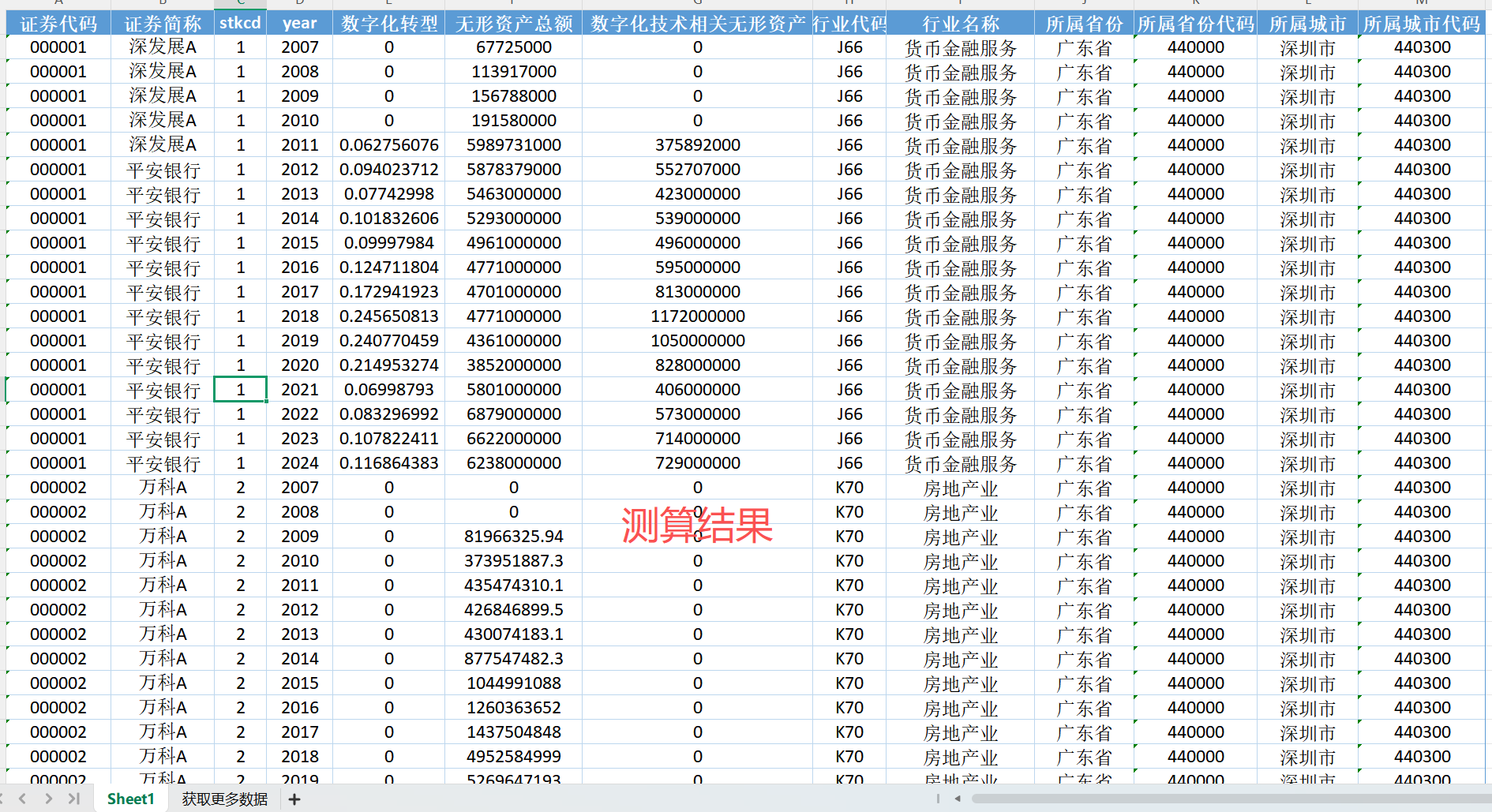Click the cell with value 5463000000
This screenshot has height=812, width=1492.
click(514, 194)
